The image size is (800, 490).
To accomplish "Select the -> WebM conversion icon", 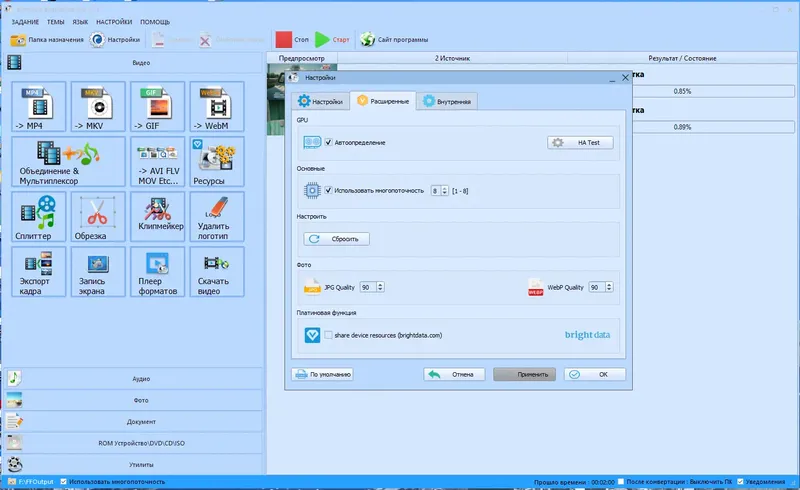I will [217, 107].
